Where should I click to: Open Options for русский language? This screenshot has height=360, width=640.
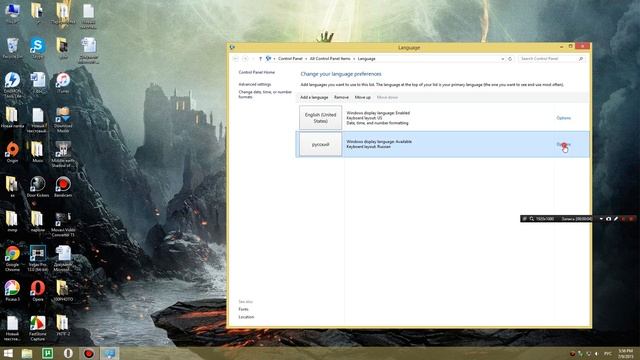(563, 144)
